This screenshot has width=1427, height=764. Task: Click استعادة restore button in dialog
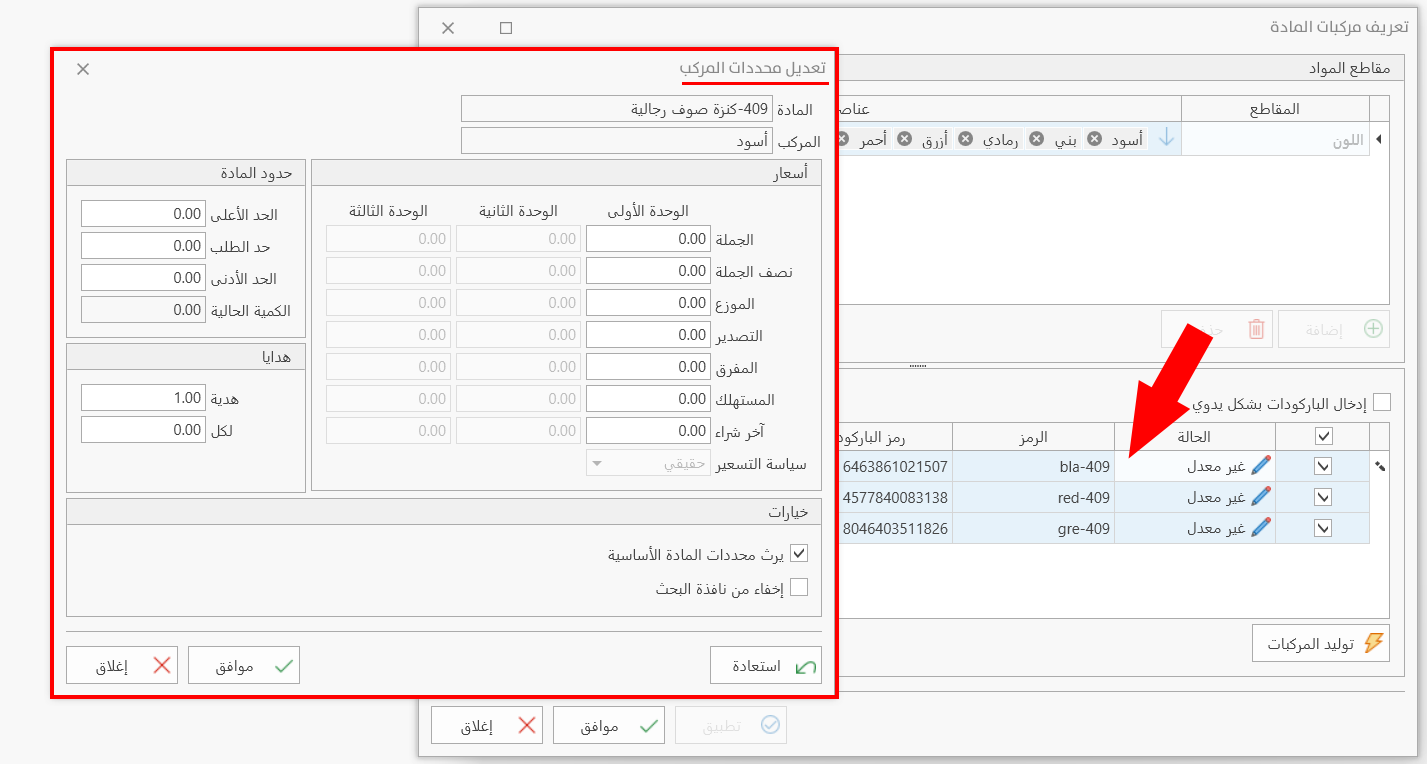(766, 666)
